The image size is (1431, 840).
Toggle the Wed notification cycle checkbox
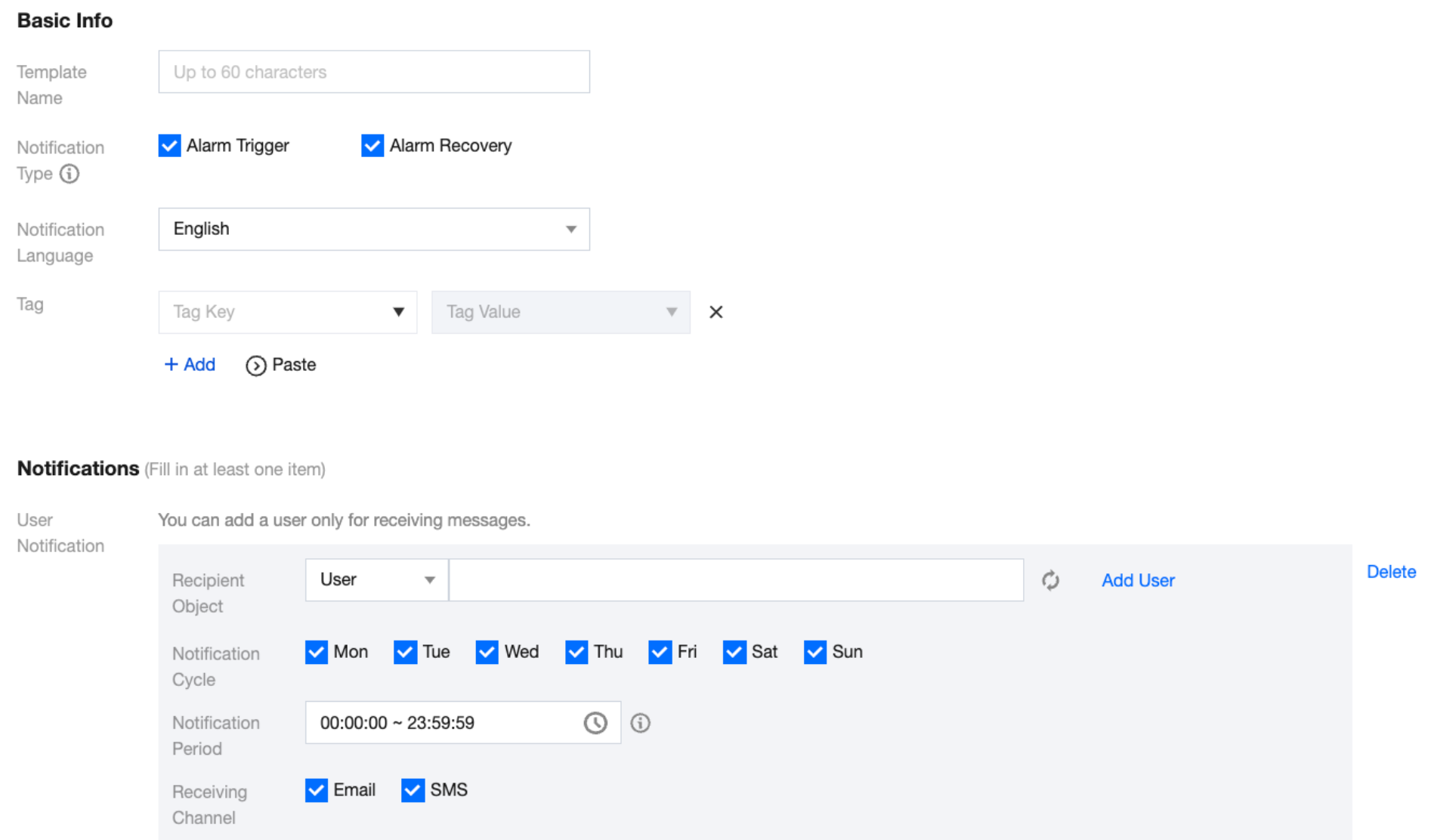pyautogui.click(x=487, y=652)
